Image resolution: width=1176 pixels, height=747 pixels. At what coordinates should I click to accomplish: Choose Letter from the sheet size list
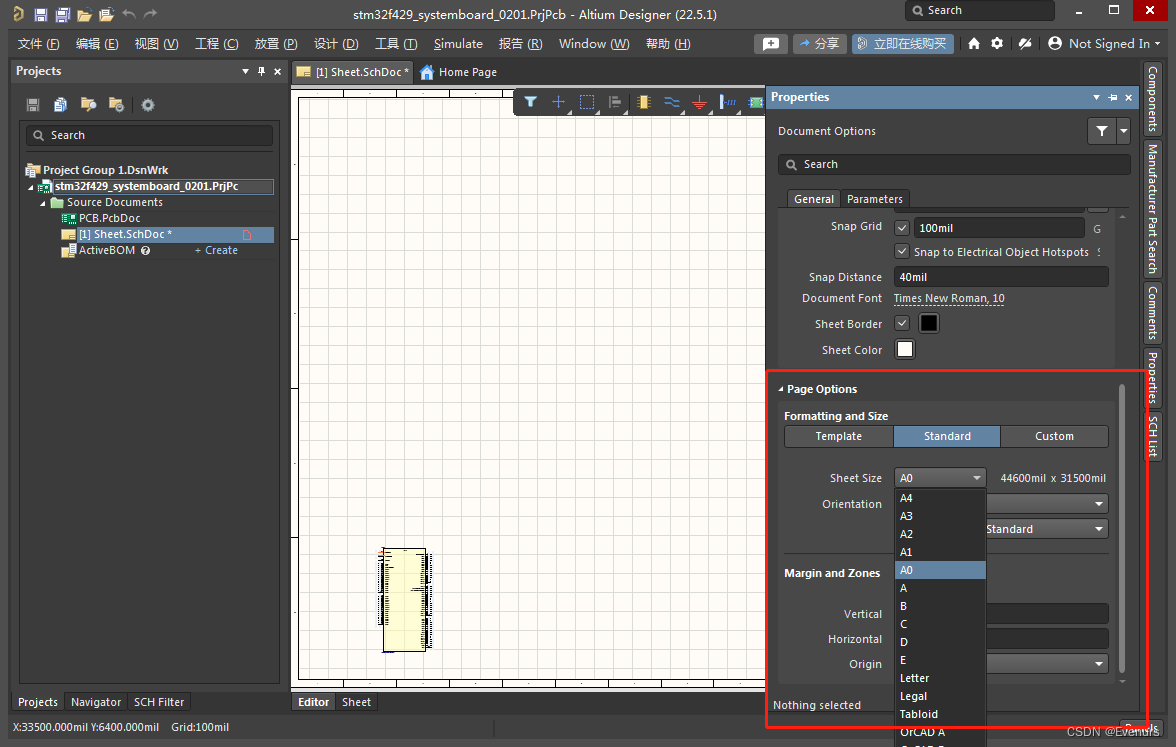(x=940, y=678)
